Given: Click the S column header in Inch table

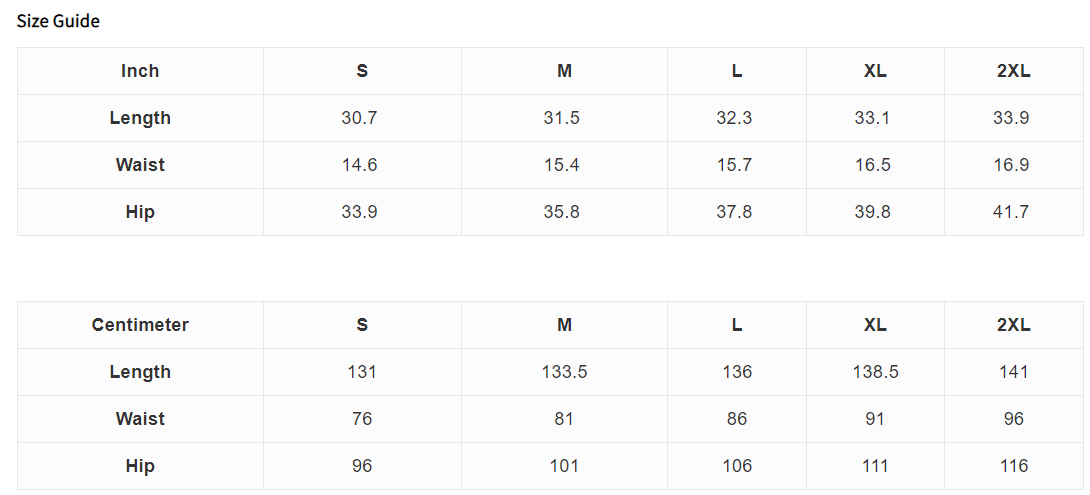Looking at the screenshot, I should click(362, 71).
